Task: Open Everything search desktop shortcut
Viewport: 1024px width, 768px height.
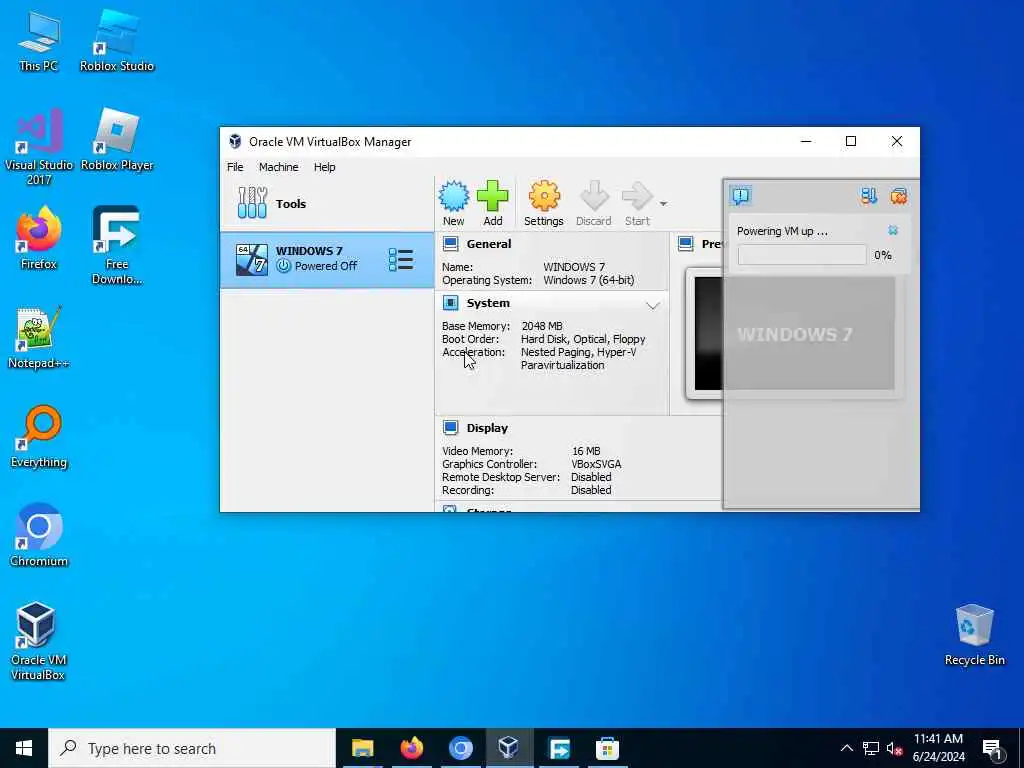Action: (x=39, y=438)
